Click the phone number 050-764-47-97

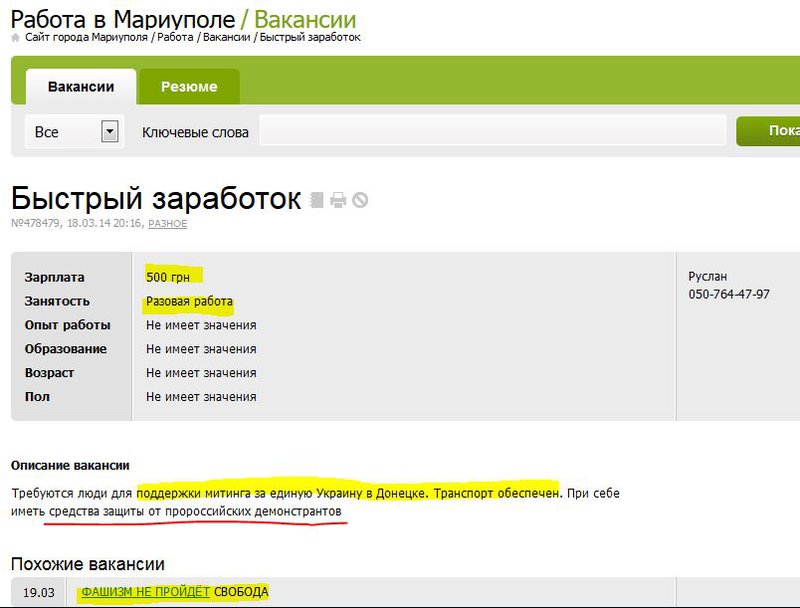pos(729,294)
